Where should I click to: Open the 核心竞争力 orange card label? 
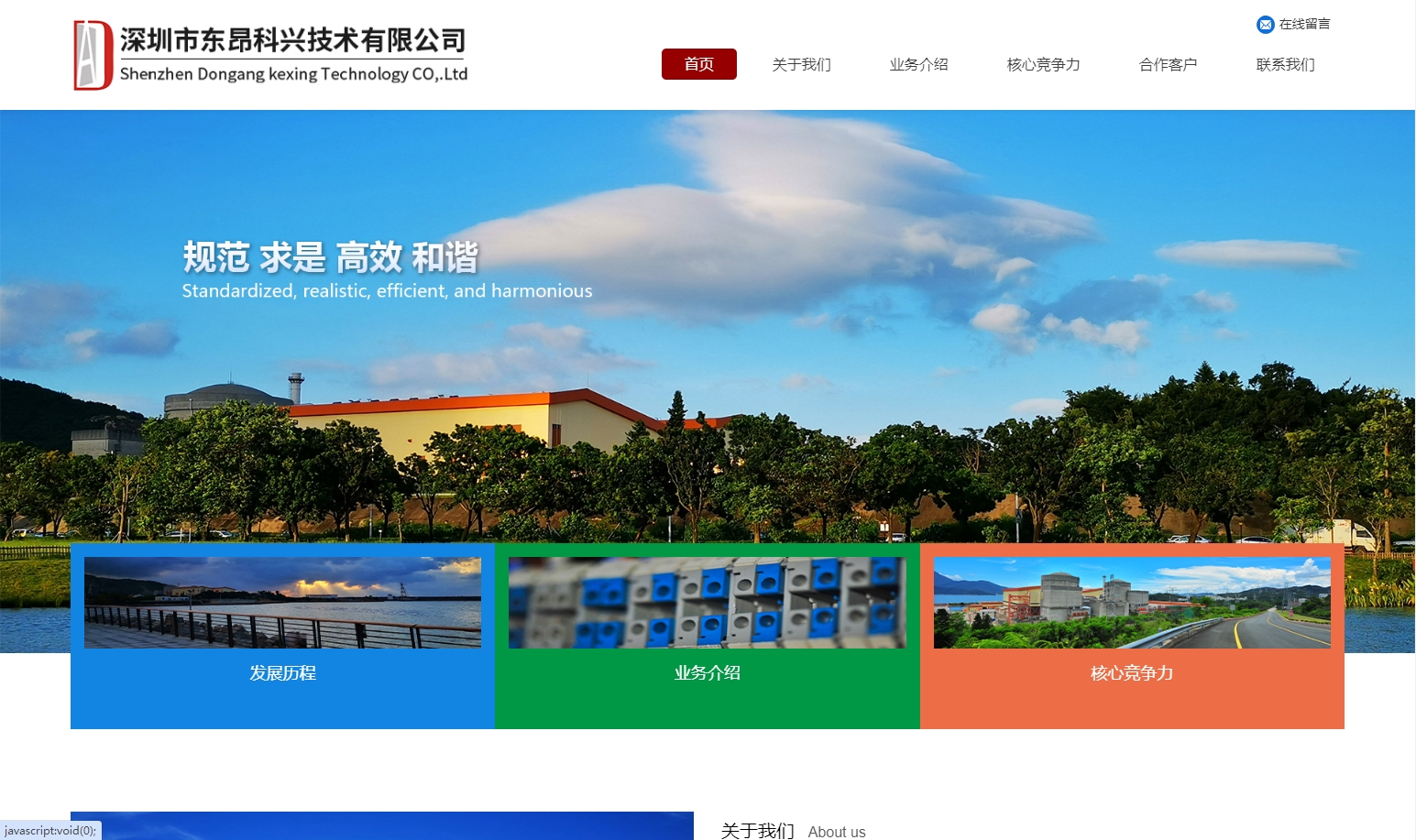coord(1132,673)
